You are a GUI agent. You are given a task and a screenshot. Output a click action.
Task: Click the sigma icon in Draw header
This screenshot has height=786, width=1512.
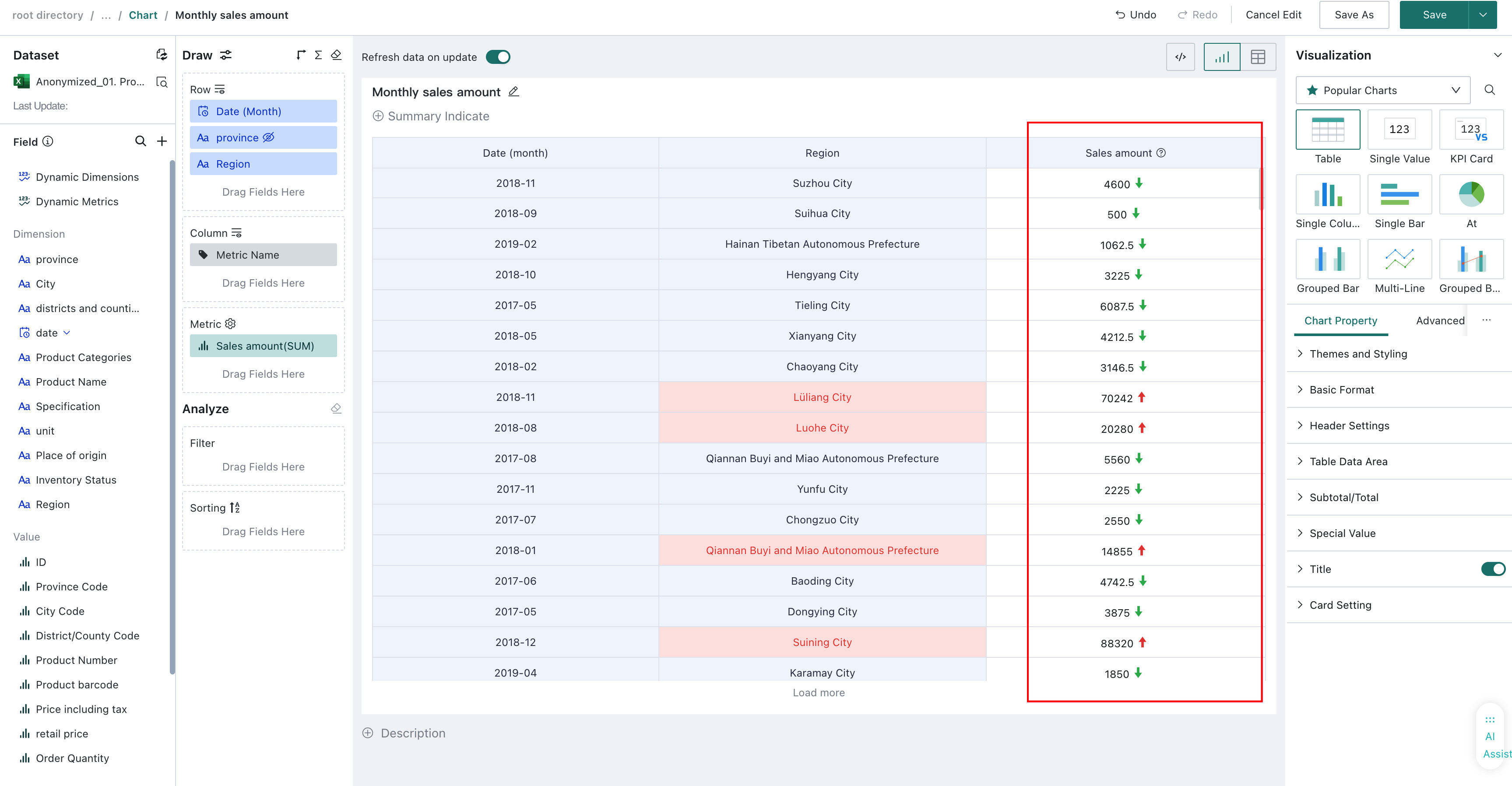pos(318,55)
